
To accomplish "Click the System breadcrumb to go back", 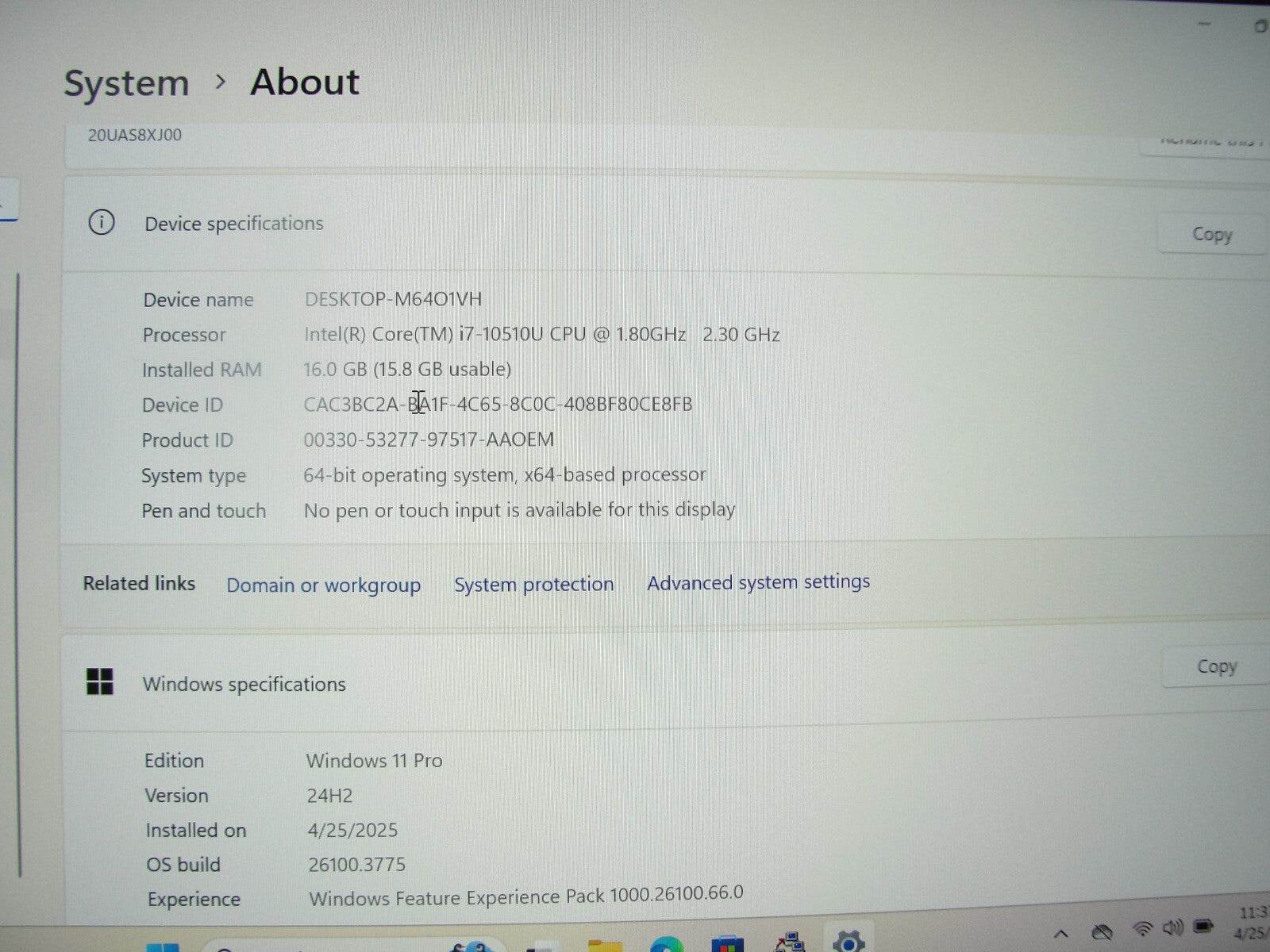I will [125, 82].
